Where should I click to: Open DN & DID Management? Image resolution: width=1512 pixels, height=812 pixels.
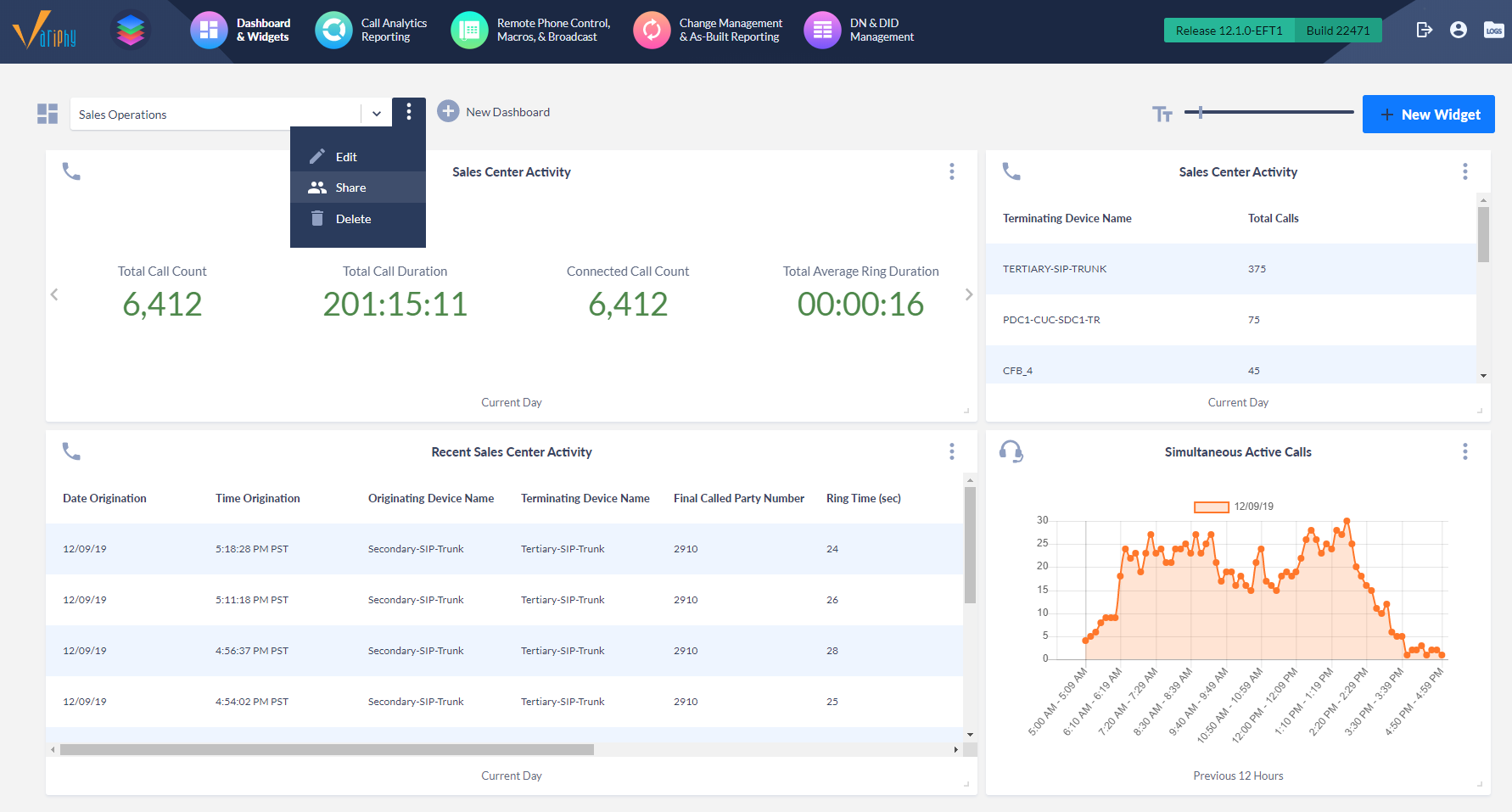click(860, 31)
